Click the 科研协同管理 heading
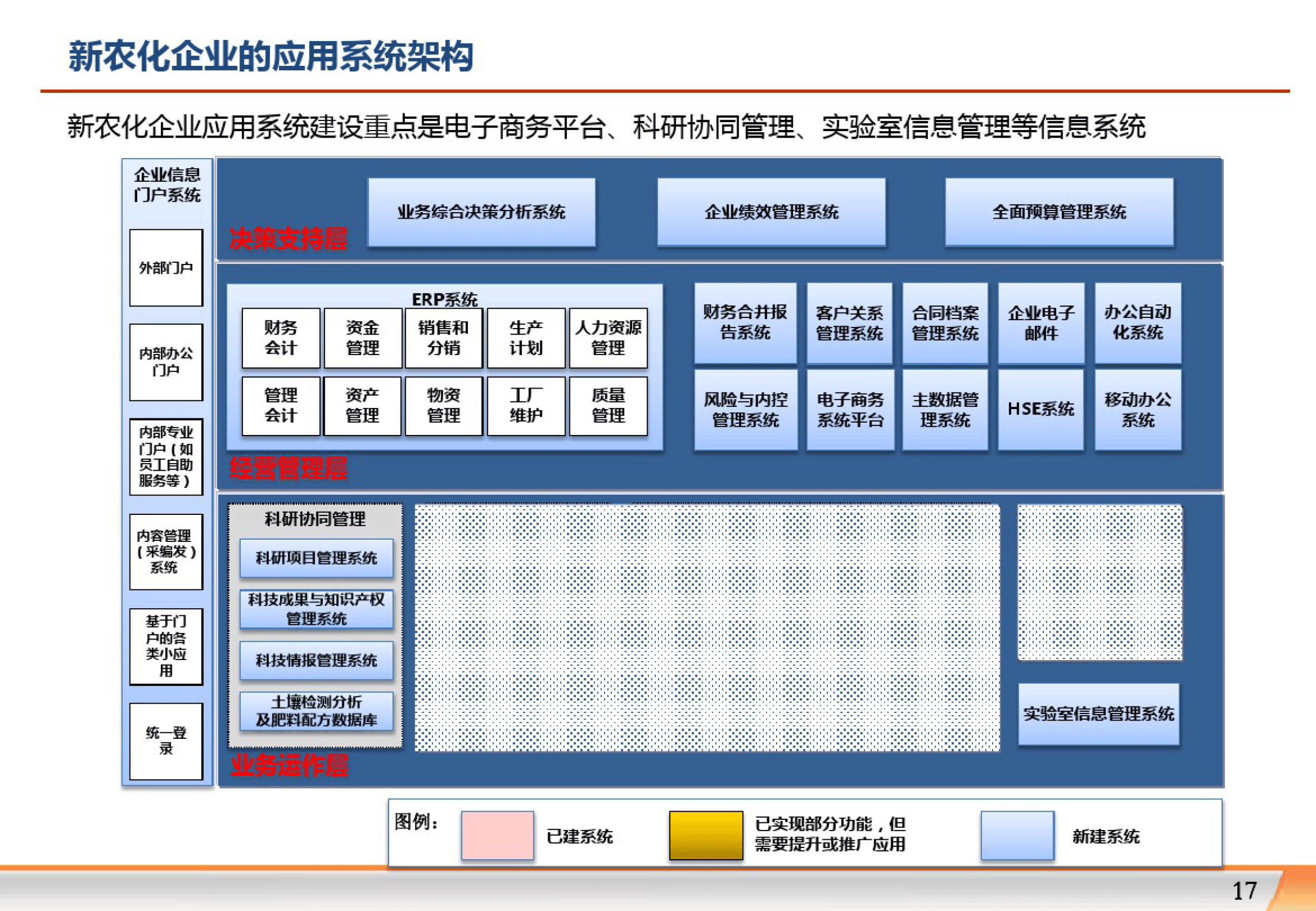The width and height of the screenshot is (1316, 911). (315, 519)
